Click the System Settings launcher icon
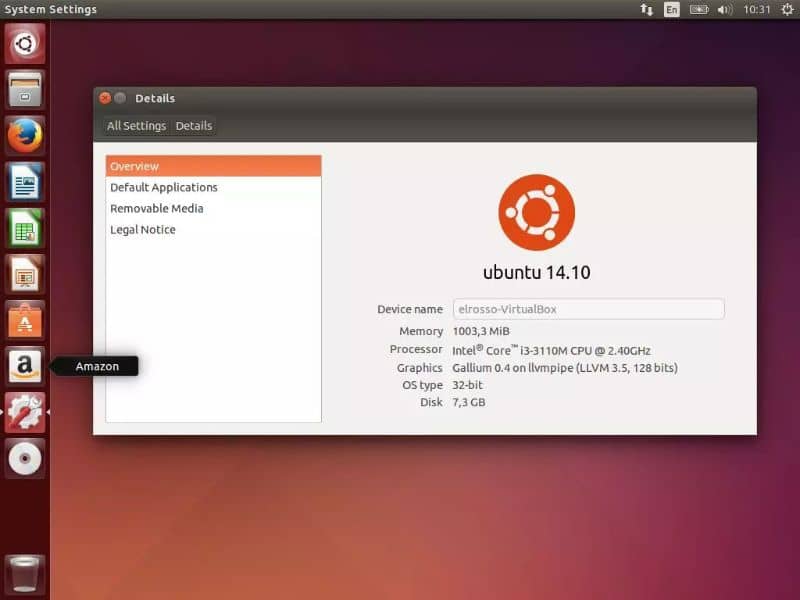This screenshot has width=800, height=600. click(x=25, y=412)
